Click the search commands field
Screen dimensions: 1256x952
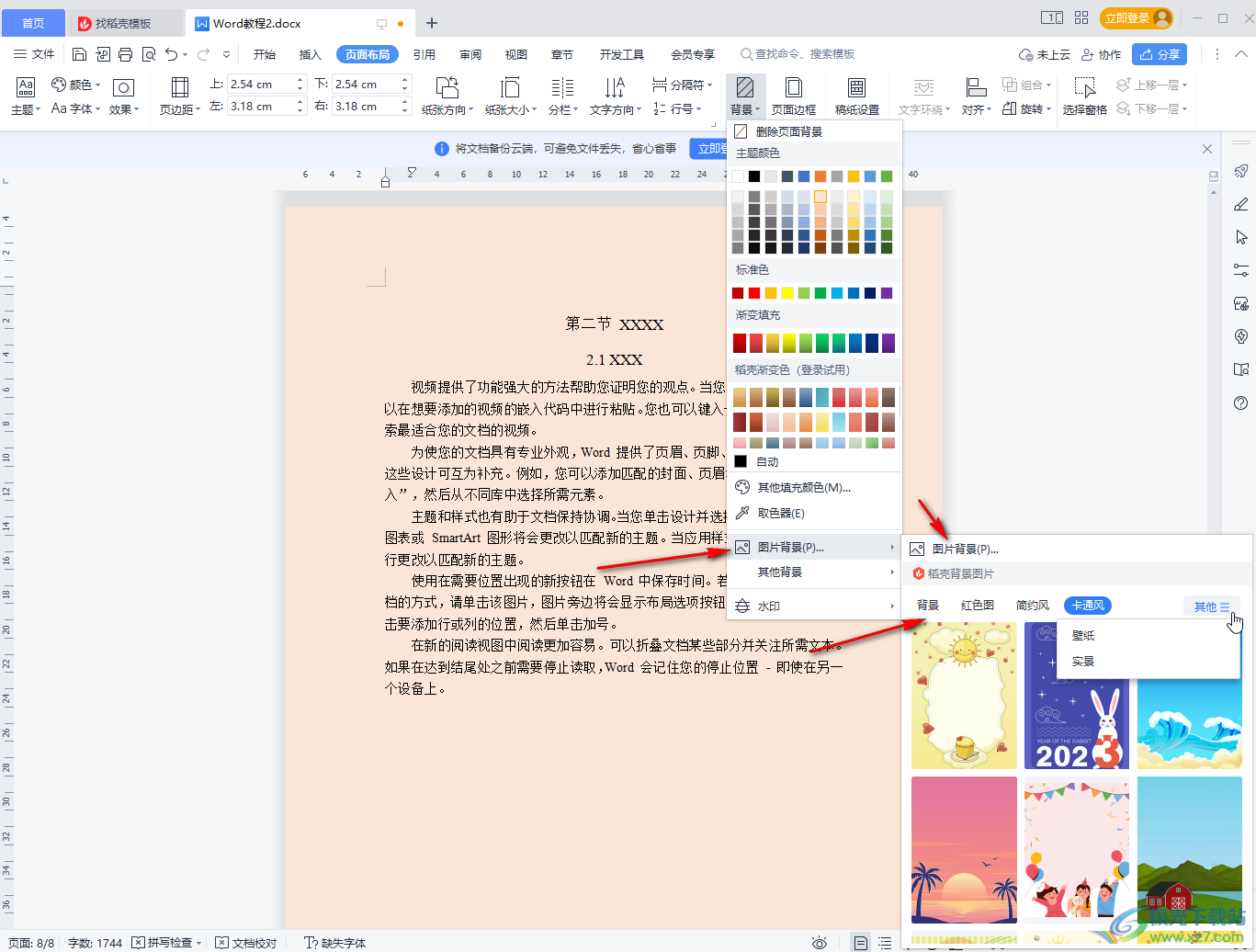click(x=798, y=54)
